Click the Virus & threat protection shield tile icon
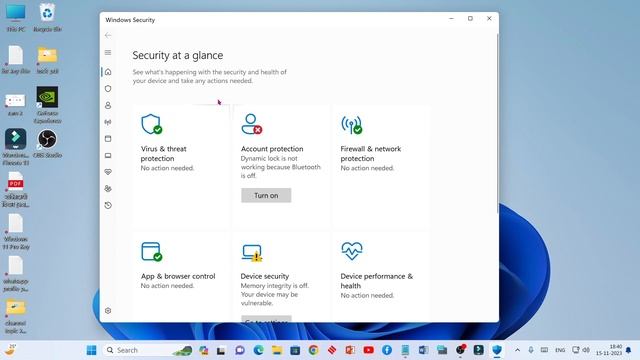 [151, 124]
